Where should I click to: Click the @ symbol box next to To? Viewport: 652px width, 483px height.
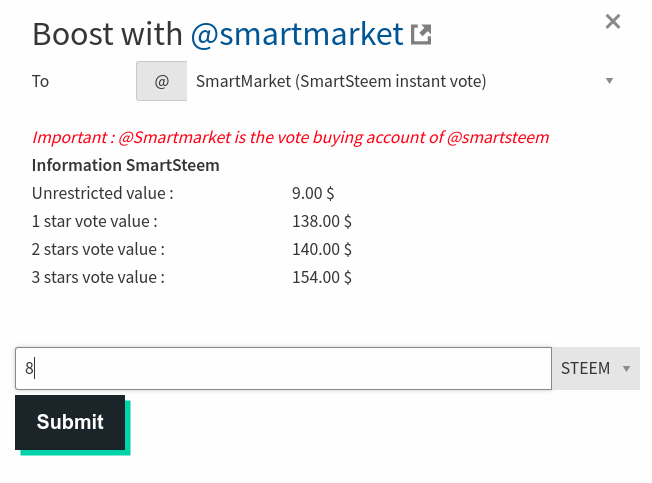[x=161, y=81]
